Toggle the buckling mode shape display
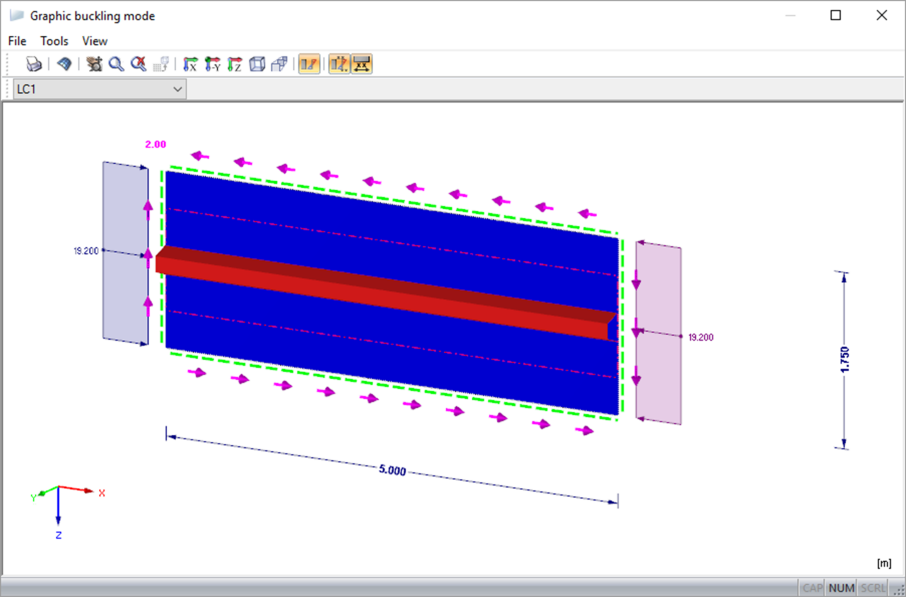This screenshot has height=597, width=906. pos(309,64)
